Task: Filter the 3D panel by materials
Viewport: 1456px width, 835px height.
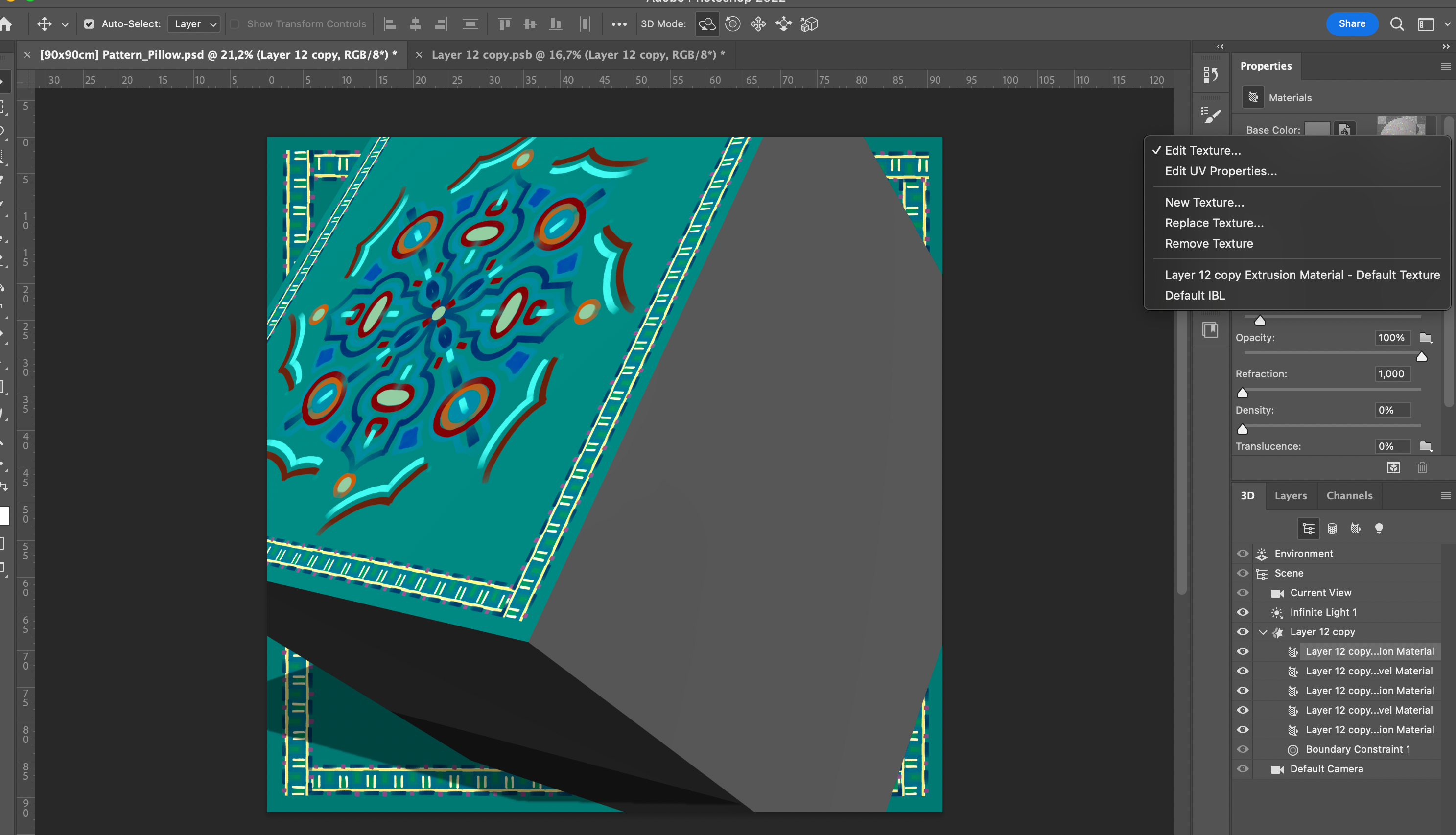Action: 1355,528
